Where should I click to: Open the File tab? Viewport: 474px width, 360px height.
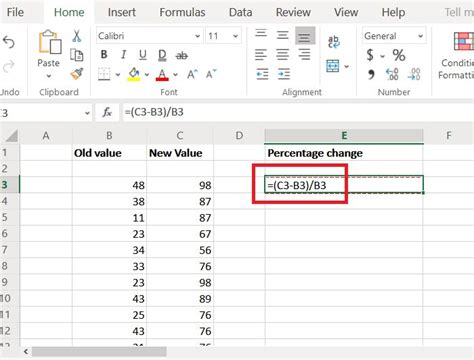[15, 12]
